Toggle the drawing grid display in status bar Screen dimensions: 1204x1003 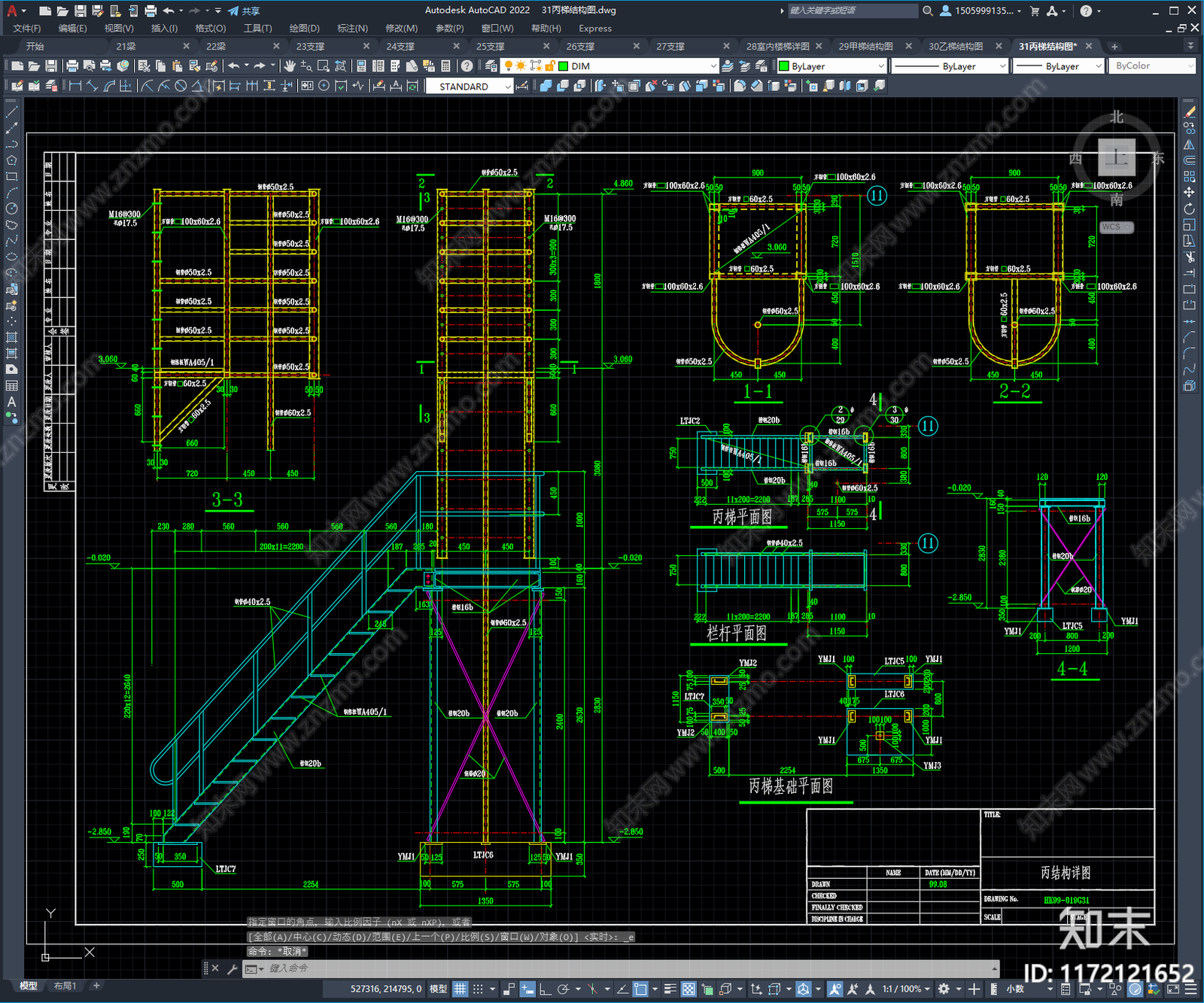[460, 989]
